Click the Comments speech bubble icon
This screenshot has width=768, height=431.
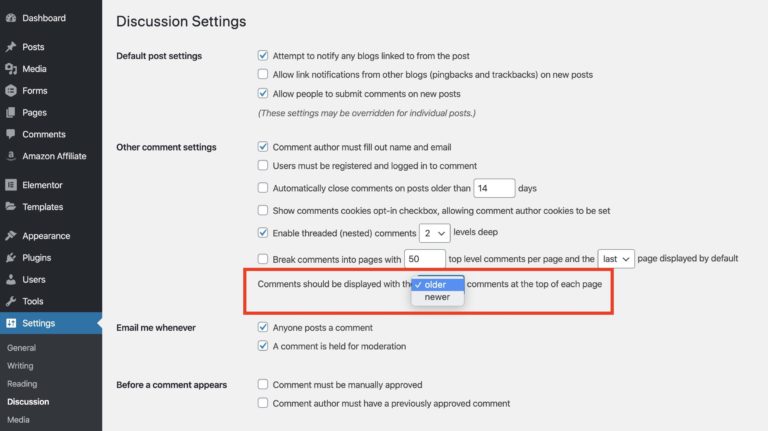pos(10,134)
